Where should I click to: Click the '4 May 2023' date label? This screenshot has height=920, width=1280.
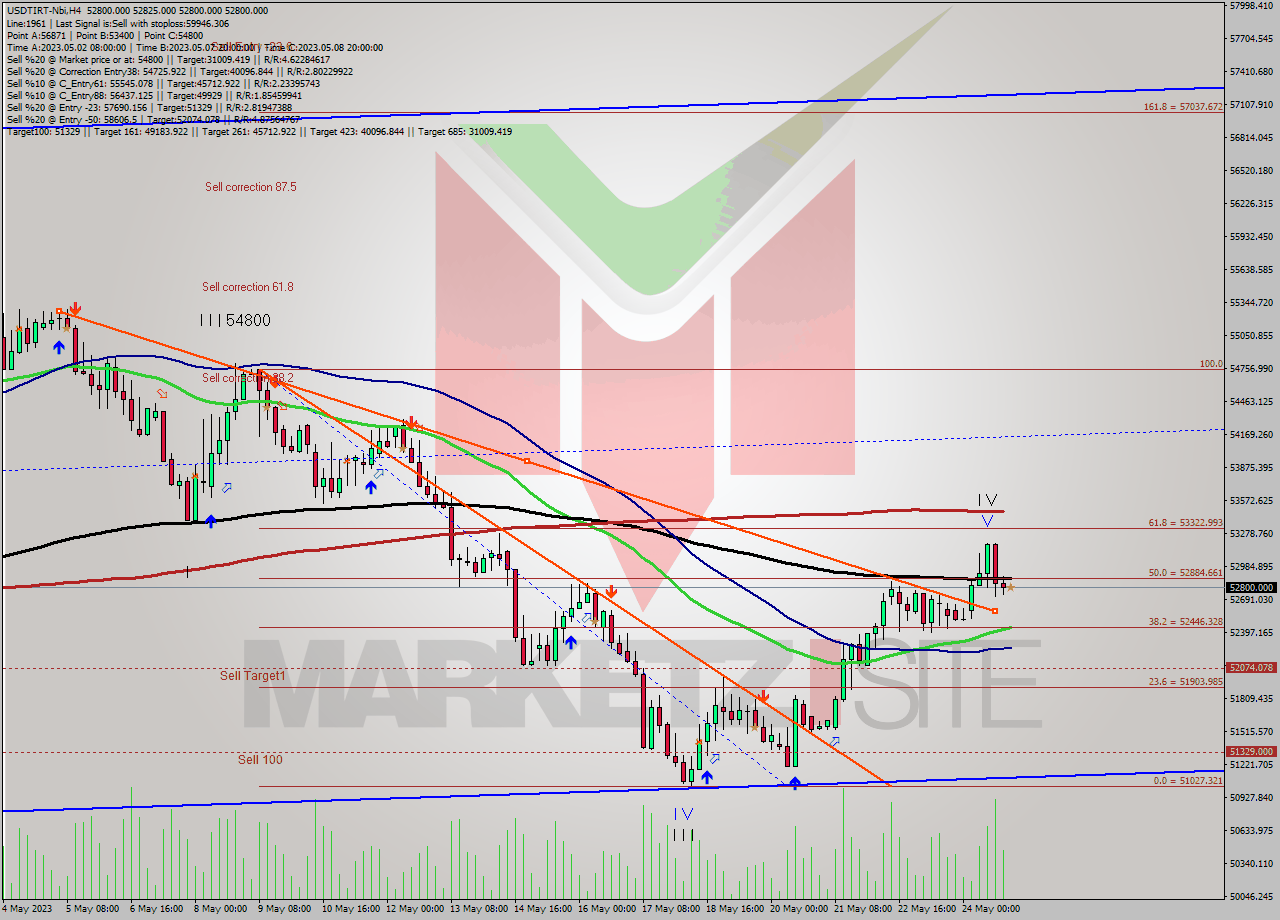tap(25, 909)
